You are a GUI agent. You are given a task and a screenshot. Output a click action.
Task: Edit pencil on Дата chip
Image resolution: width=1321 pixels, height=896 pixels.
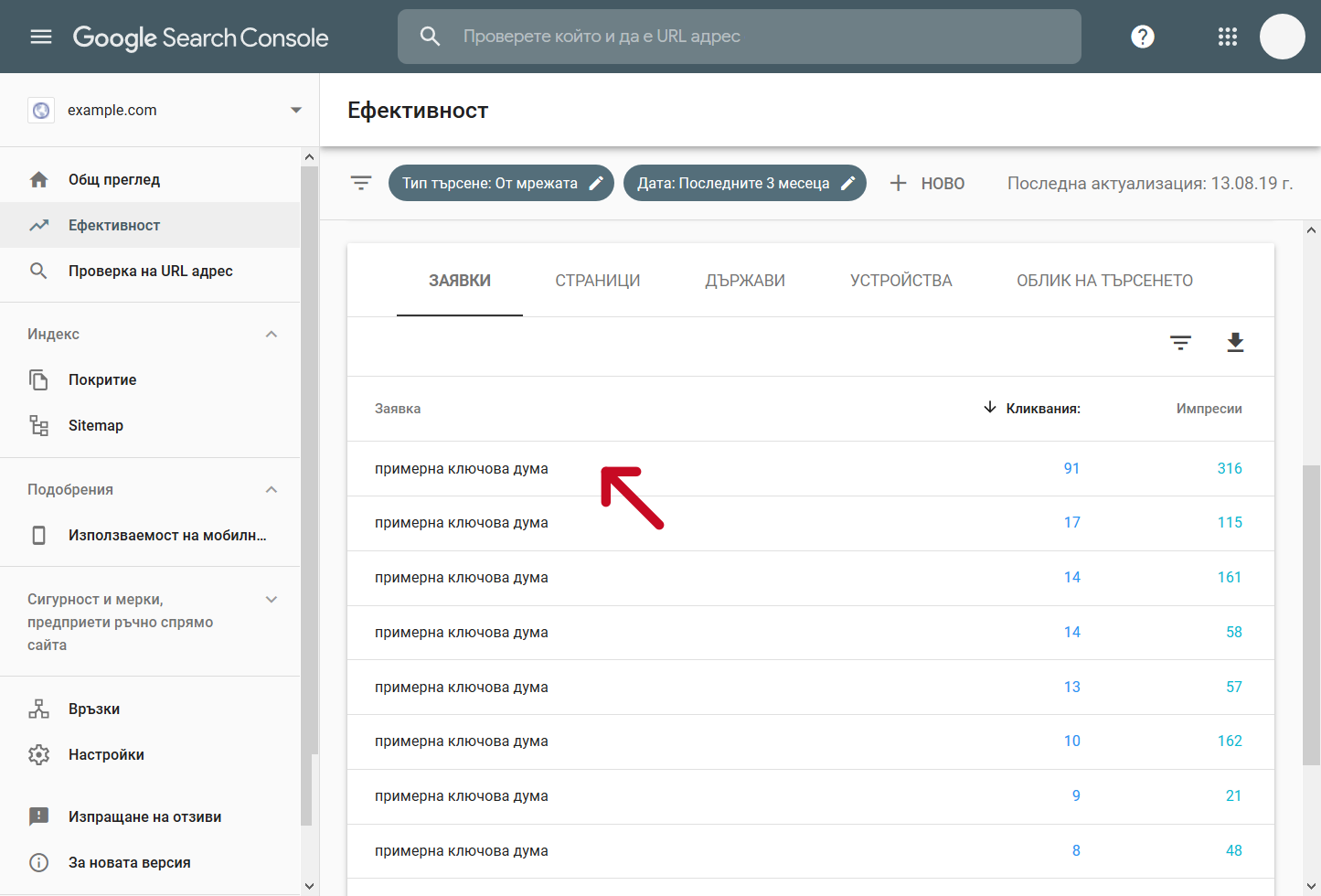pos(848,183)
